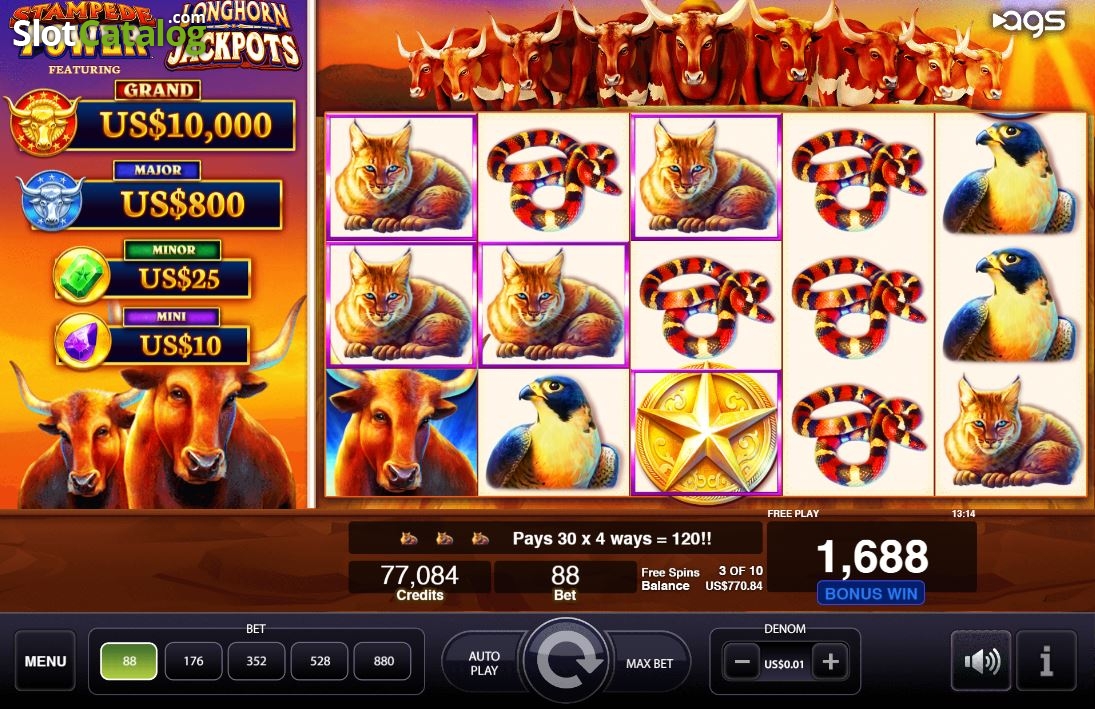This screenshot has width=1095, height=709.
Task: Click the Minor jackpot green gem icon
Action: [82, 275]
